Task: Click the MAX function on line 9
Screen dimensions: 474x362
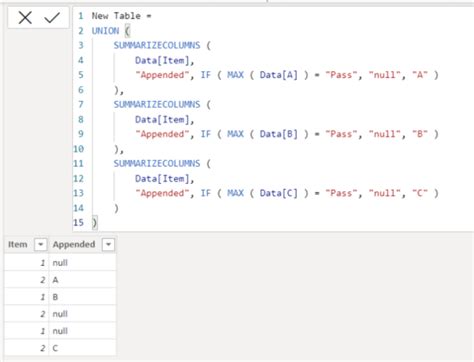Action: click(x=235, y=134)
